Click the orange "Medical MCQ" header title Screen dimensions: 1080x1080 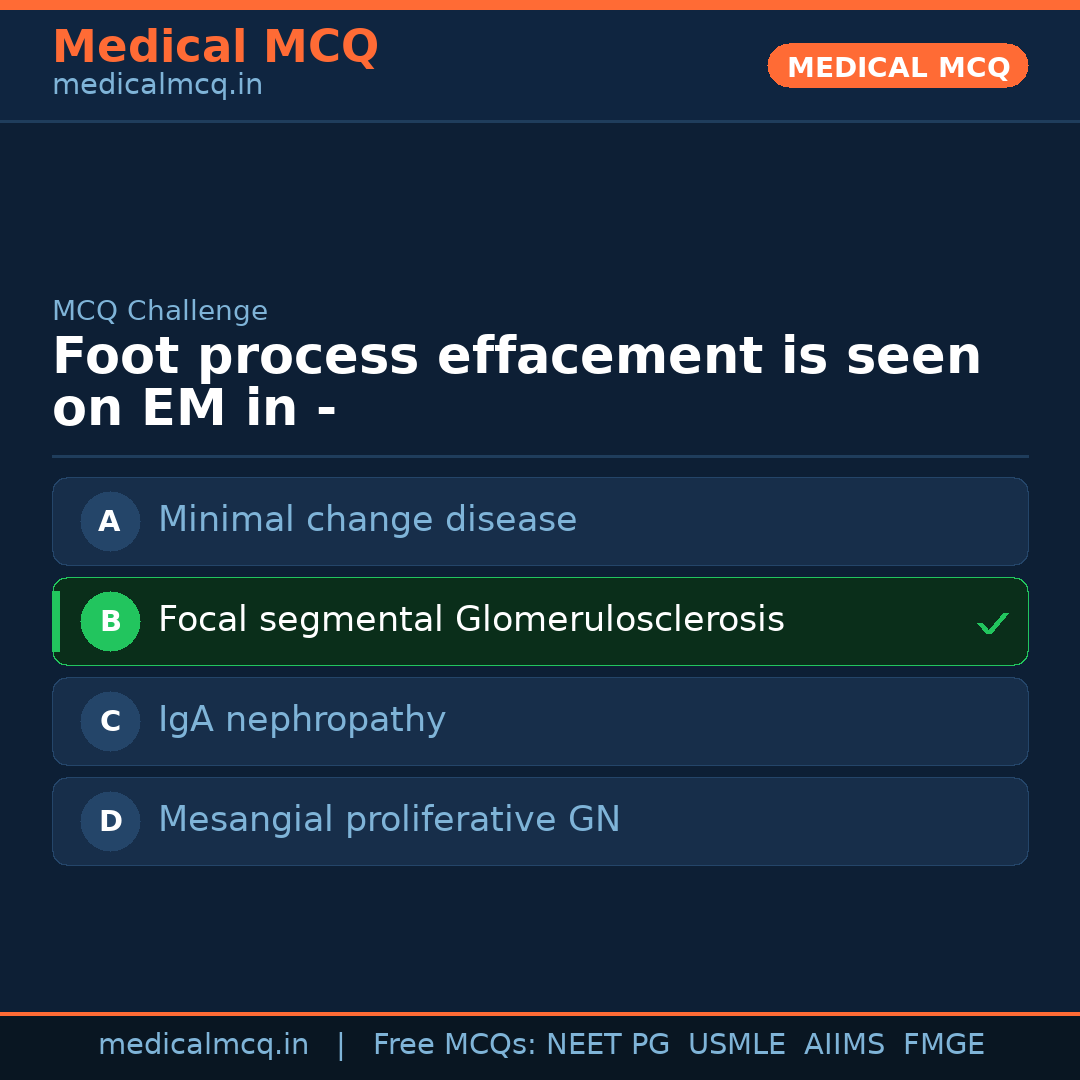215,47
